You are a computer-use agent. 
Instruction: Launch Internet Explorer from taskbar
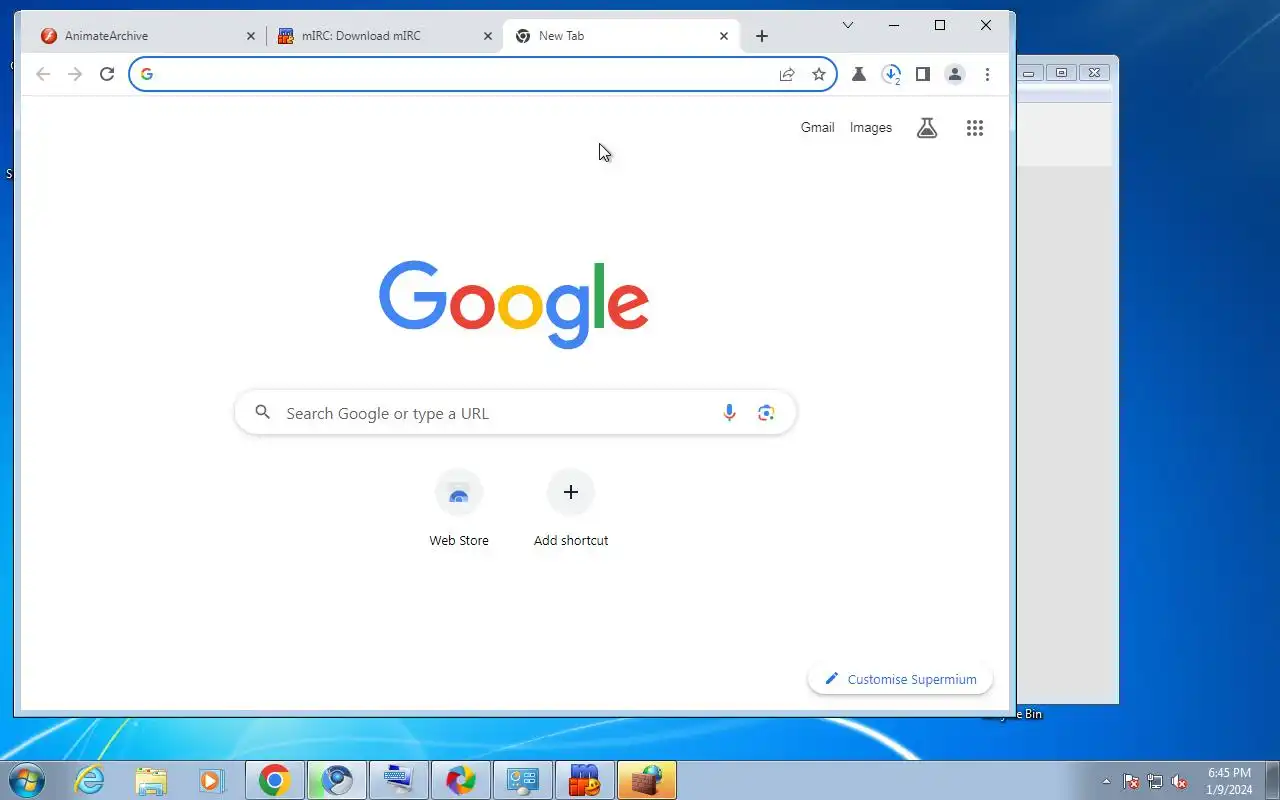click(90, 780)
